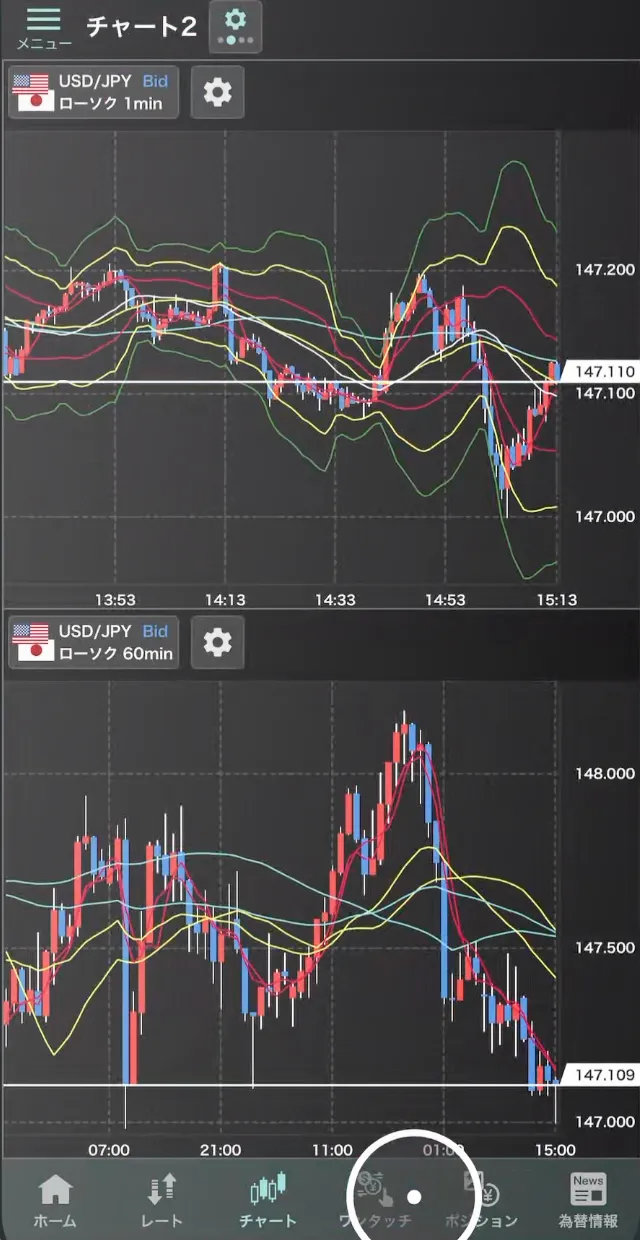Expand the USD/JPY ローソク 1min selector

(x=94, y=93)
